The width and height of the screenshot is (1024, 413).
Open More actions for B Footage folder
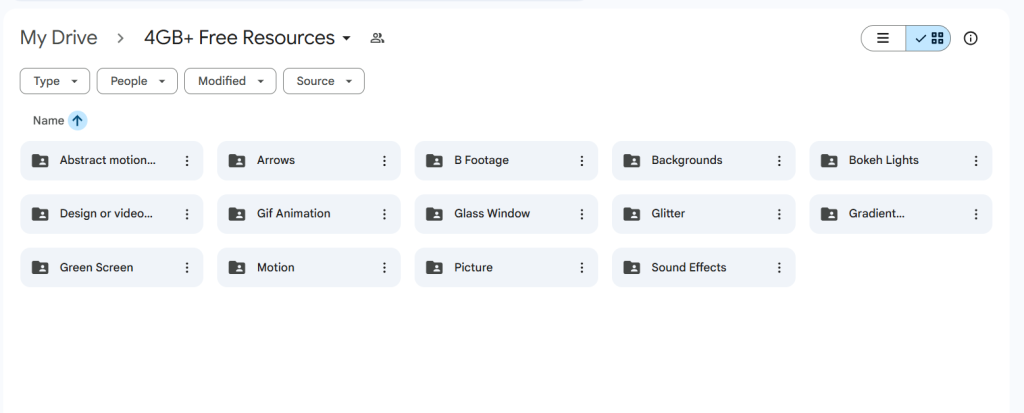click(582, 161)
